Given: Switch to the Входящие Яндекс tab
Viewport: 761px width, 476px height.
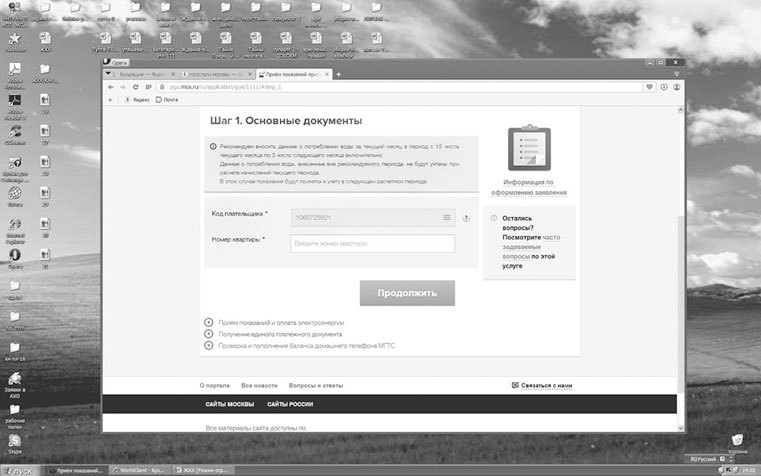Looking at the screenshot, I should (140, 74).
